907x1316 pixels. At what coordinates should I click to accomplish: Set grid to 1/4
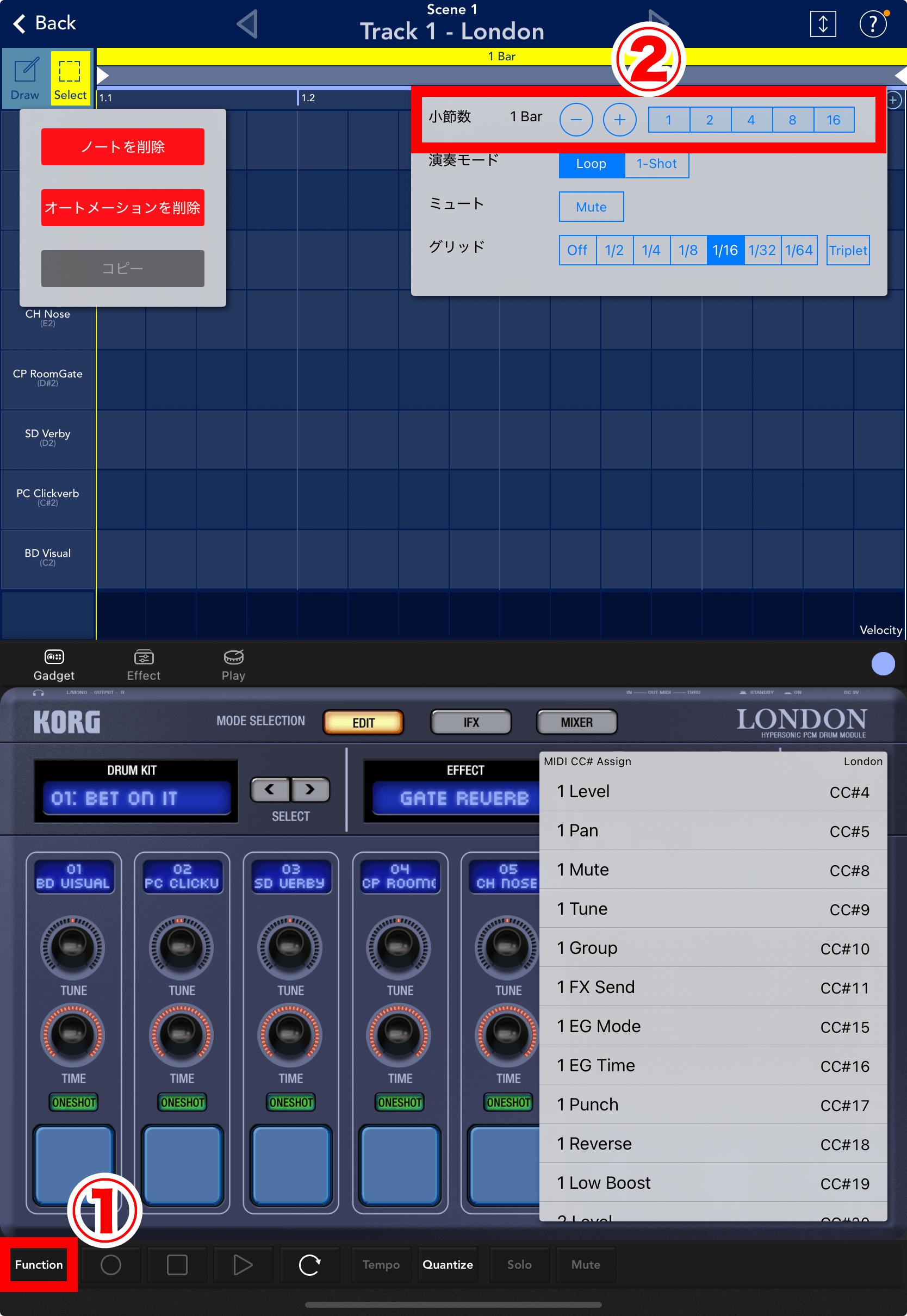point(651,250)
